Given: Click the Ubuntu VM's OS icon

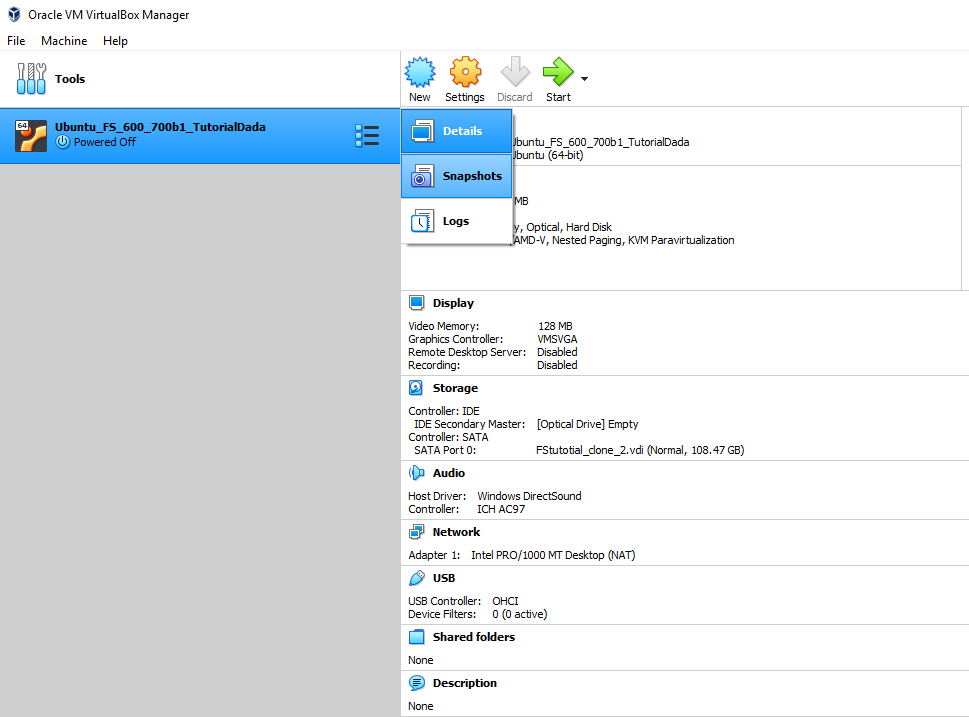Looking at the screenshot, I should coord(31,135).
